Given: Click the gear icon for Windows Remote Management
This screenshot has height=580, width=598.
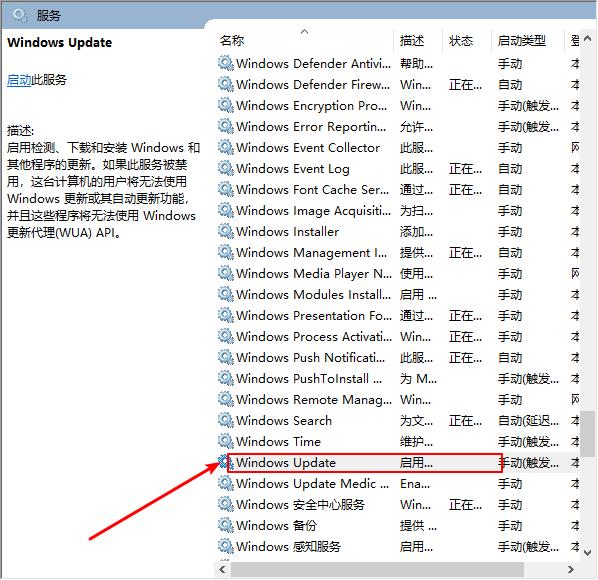Looking at the screenshot, I should 226,399.
